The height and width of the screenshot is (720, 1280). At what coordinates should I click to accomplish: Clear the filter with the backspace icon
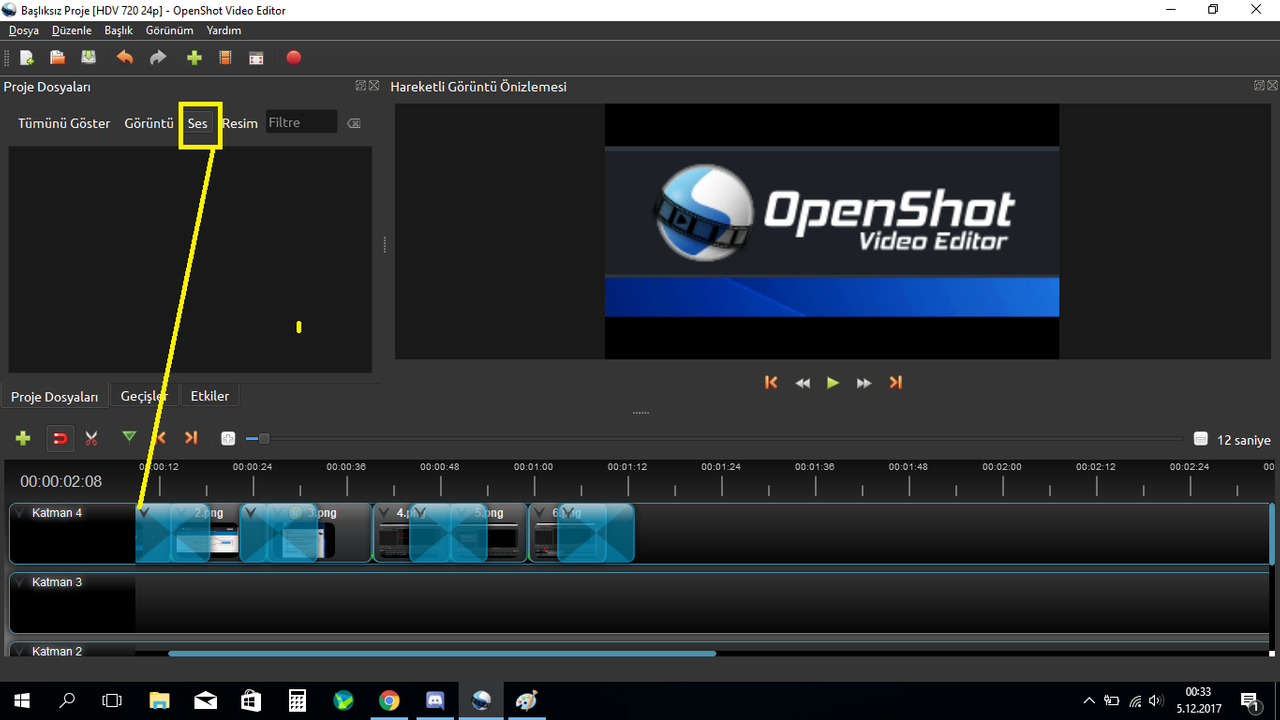pyautogui.click(x=354, y=123)
